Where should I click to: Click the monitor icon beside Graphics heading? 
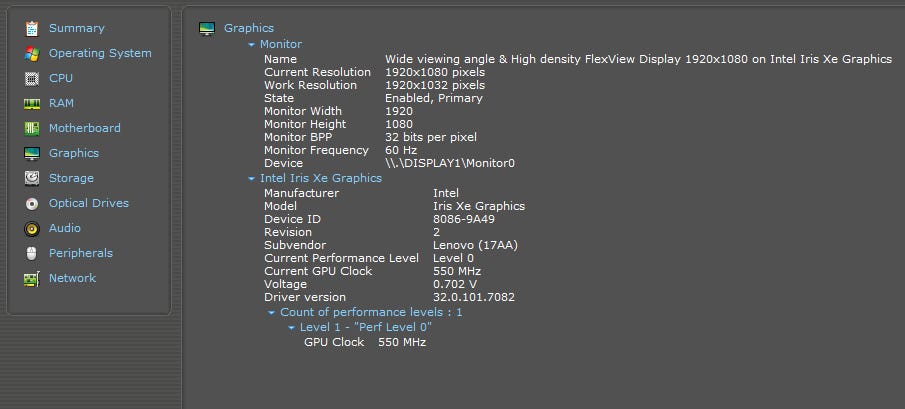[x=207, y=28]
